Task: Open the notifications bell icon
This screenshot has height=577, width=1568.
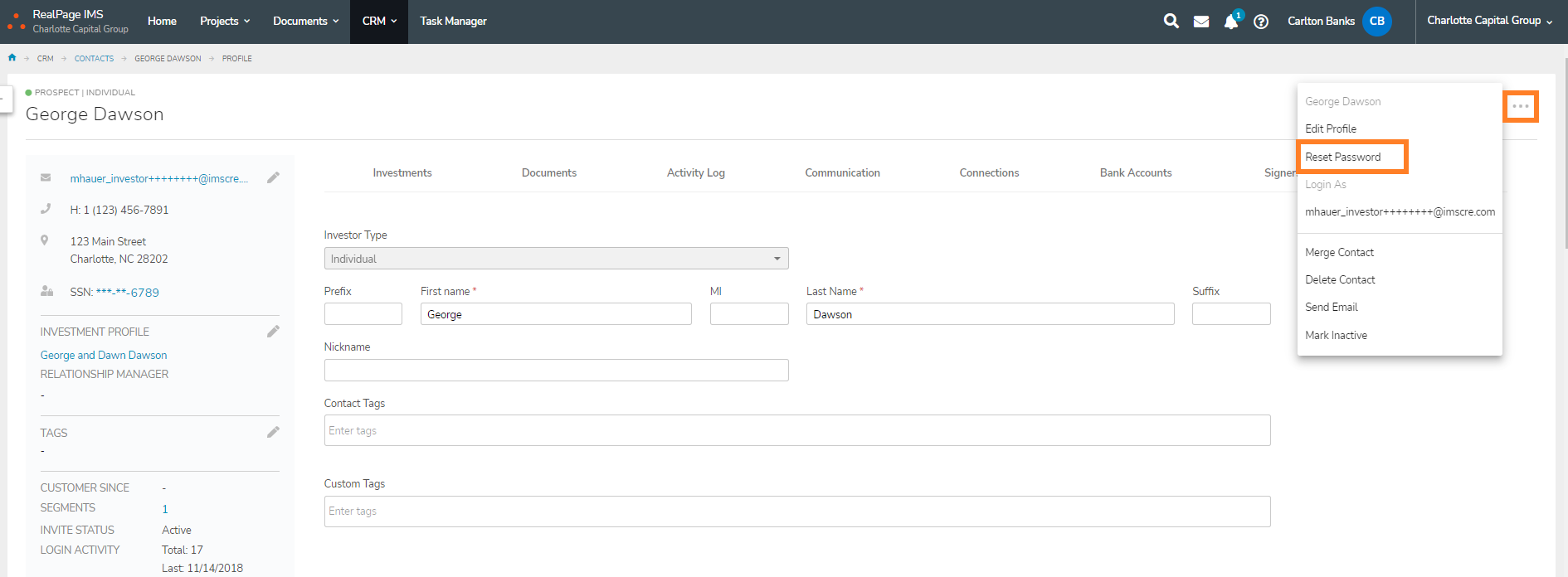Action: (x=1231, y=22)
